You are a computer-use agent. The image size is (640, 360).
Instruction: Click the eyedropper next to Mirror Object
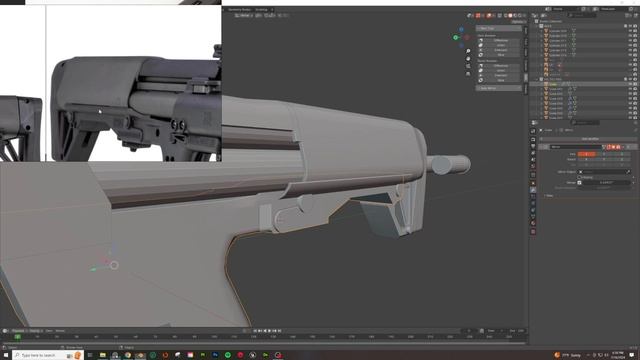(629, 172)
